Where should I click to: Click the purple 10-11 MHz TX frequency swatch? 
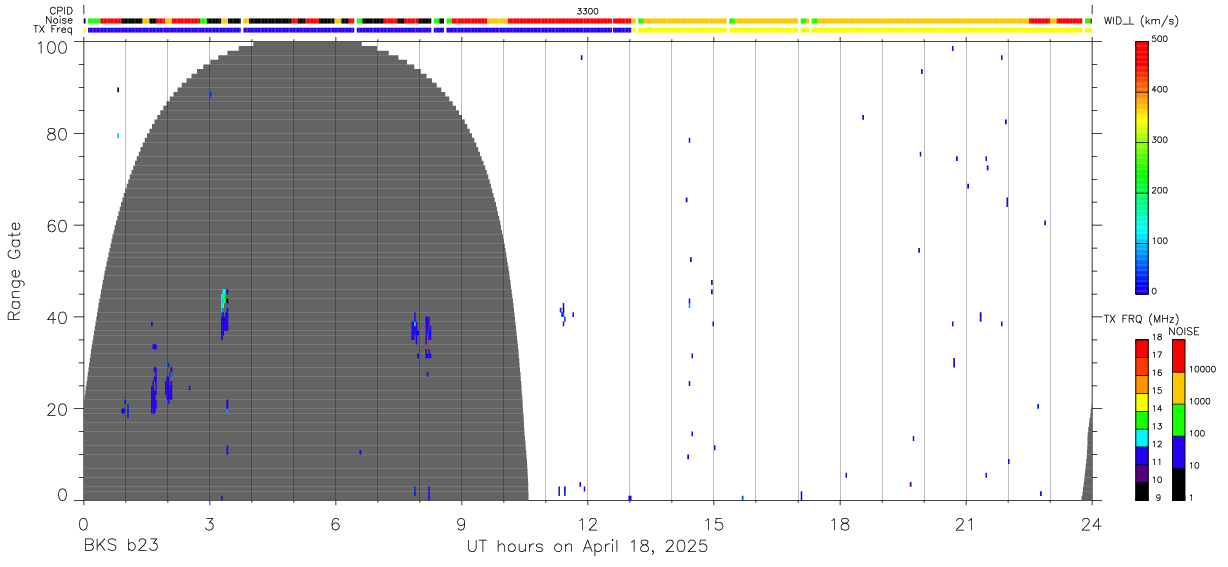(1143, 474)
